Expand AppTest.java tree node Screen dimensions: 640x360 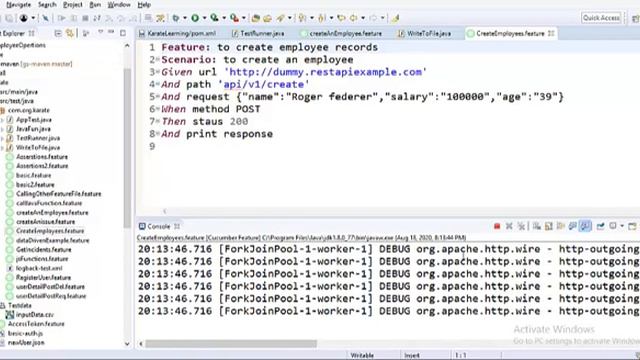(x=2, y=120)
